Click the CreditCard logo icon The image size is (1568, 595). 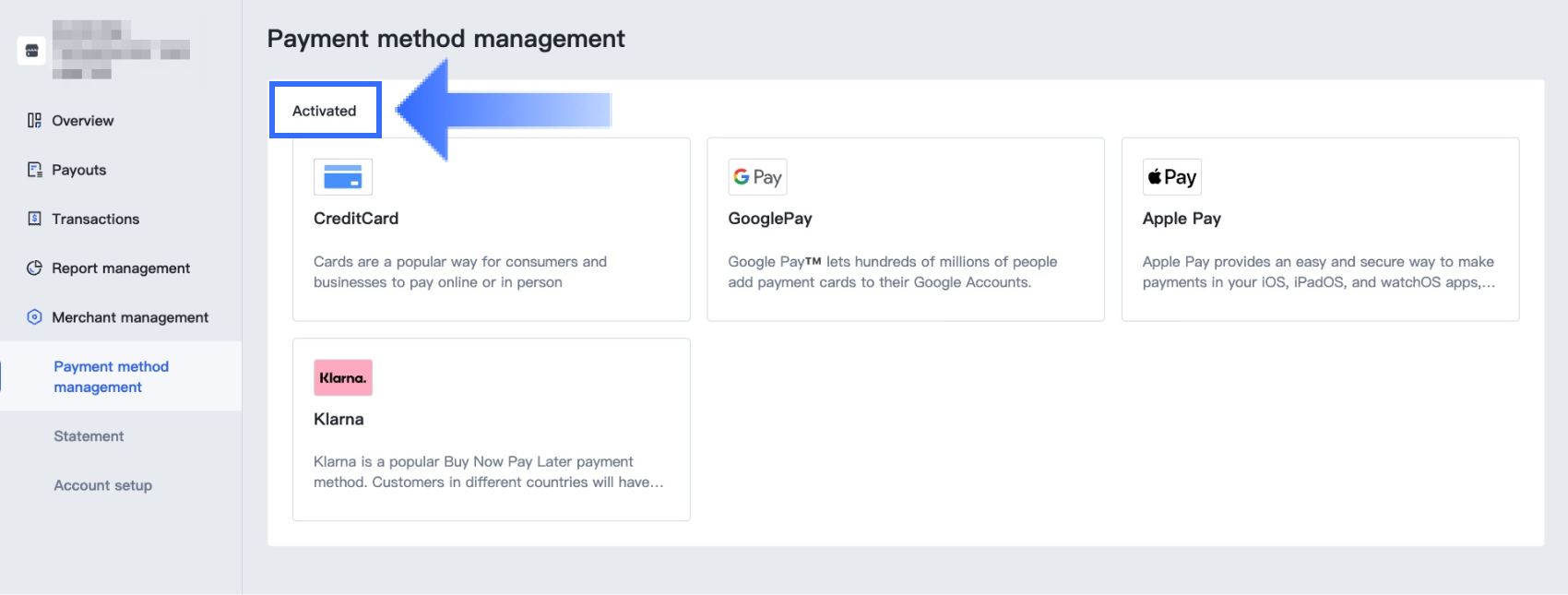pos(343,177)
